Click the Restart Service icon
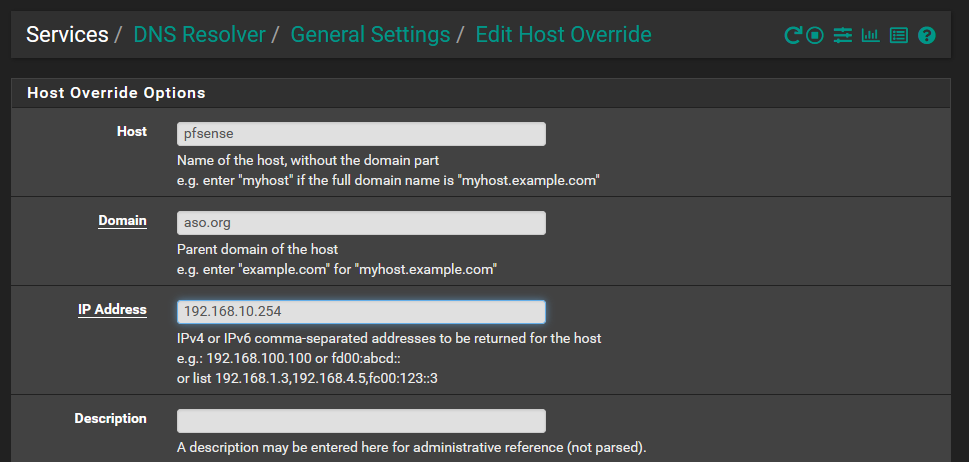Screen dimensions: 969x462 792,36
